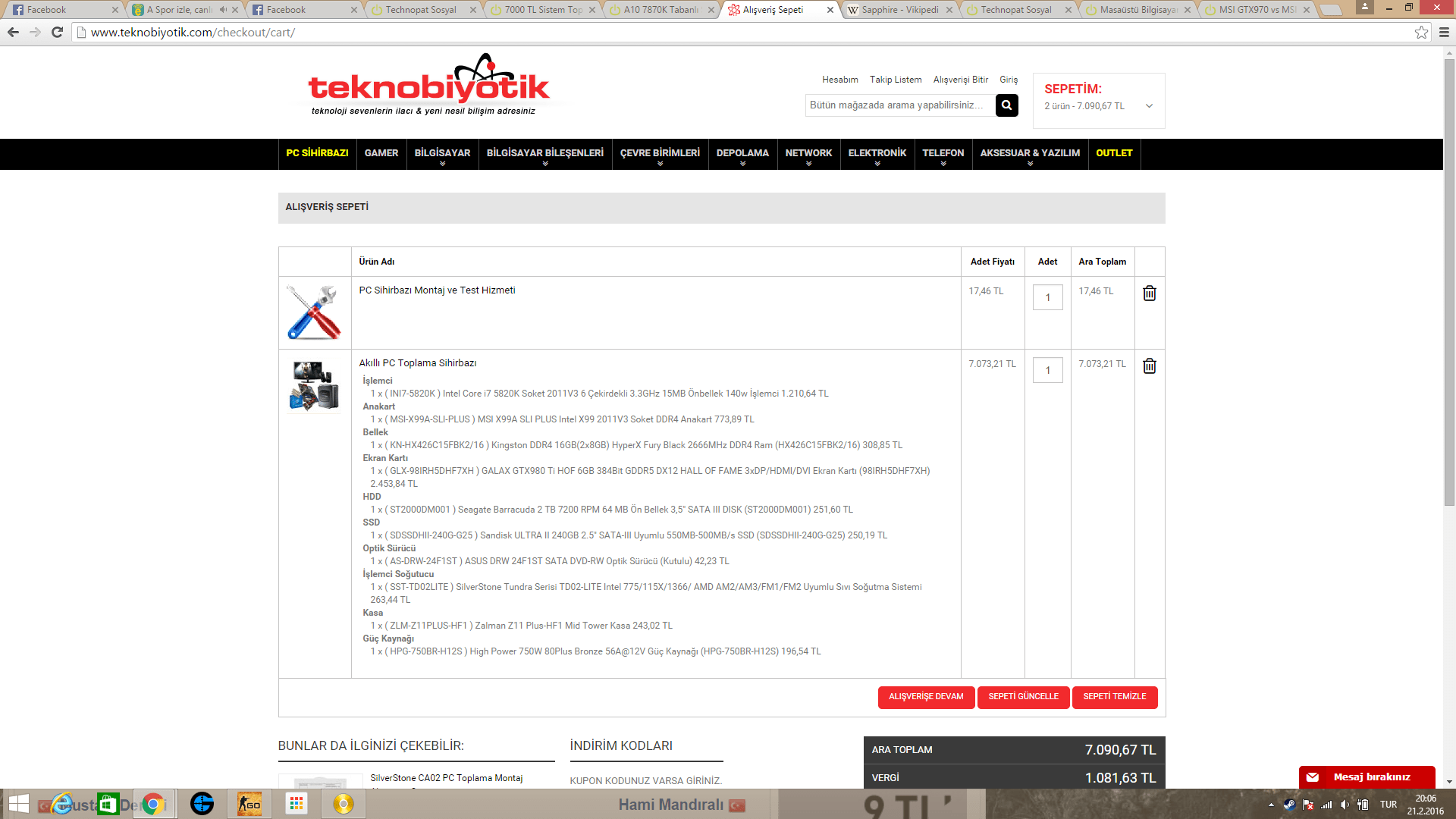Open volume control in system tray
This screenshot has height=819, width=1456.
click(1345, 805)
